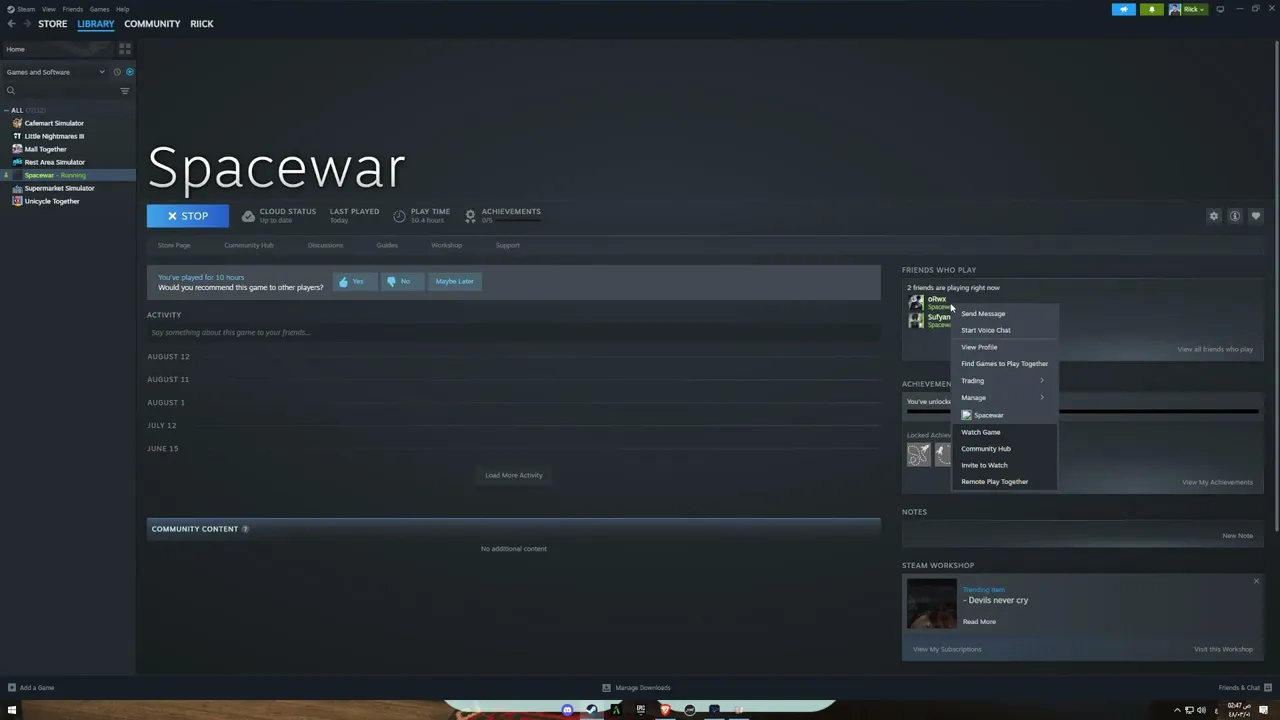Open game settings gear icon
The image size is (1280, 720).
pyautogui.click(x=1214, y=216)
